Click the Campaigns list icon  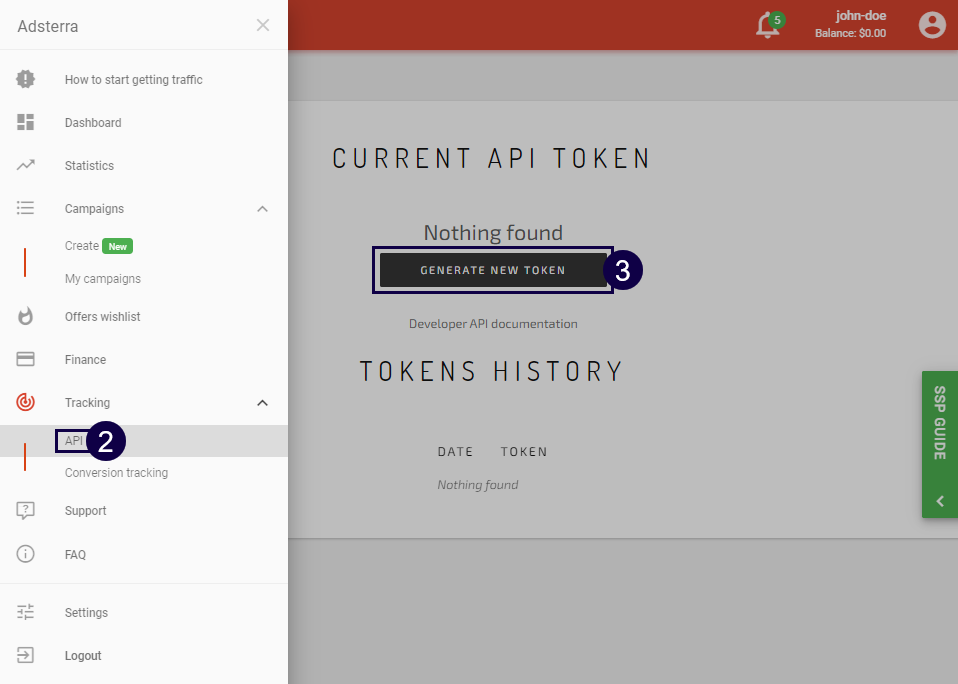[25, 208]
